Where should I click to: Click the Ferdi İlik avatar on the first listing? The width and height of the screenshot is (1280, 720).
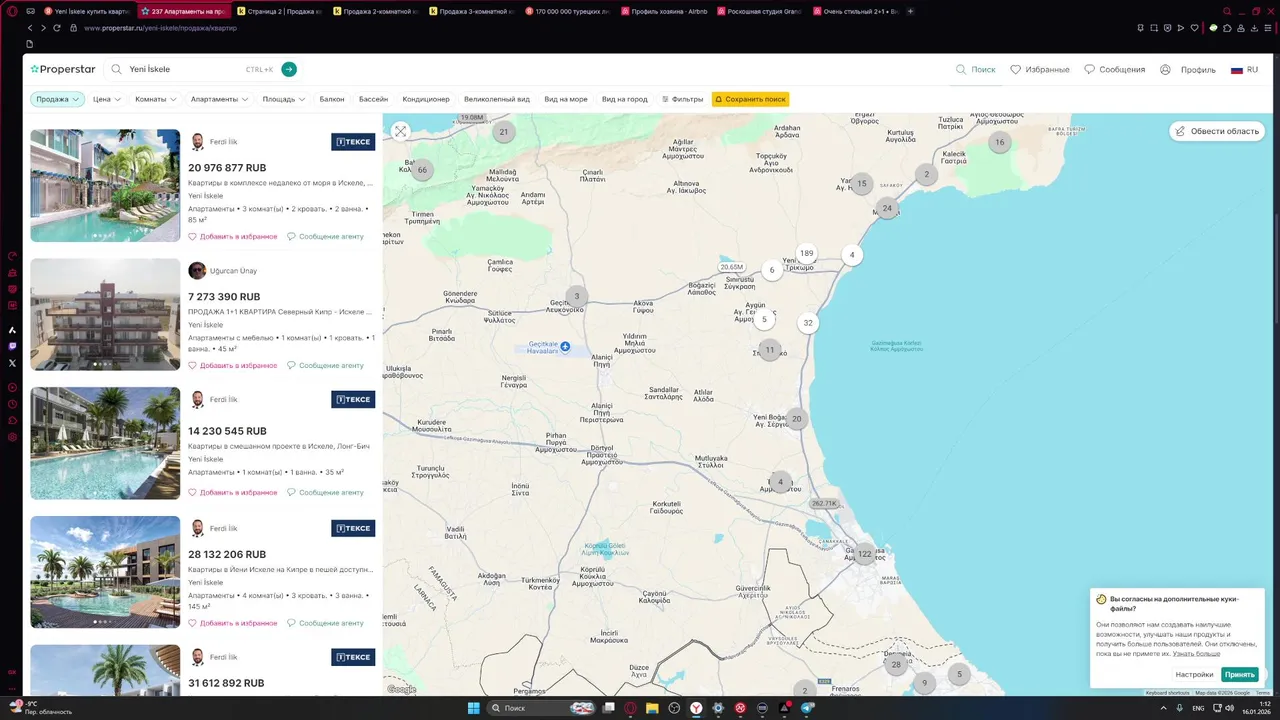pos(198,142)
